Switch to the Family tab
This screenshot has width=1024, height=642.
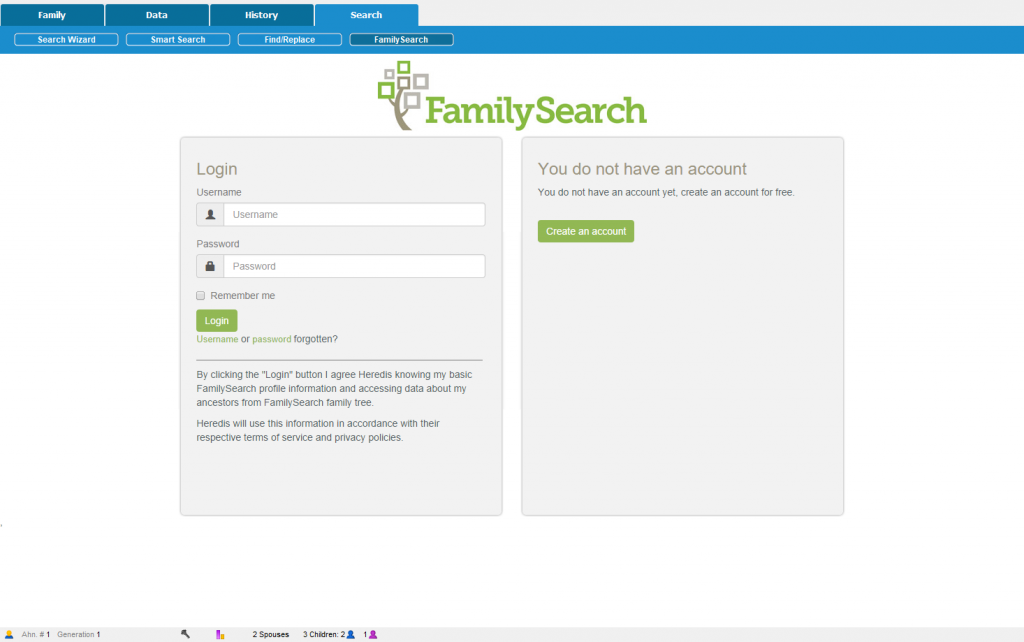[51, 14]
